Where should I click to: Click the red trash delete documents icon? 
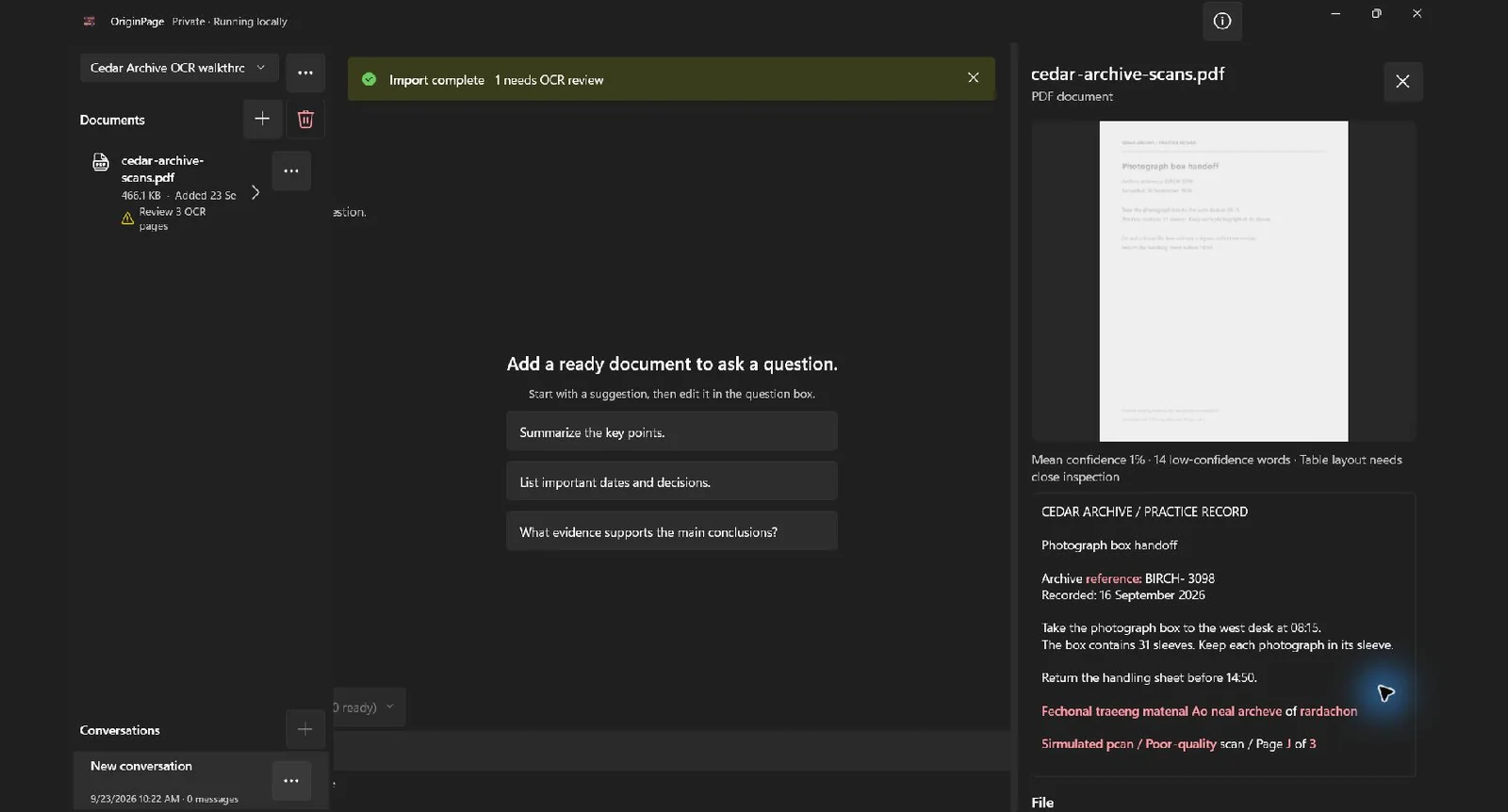(305, 119)
